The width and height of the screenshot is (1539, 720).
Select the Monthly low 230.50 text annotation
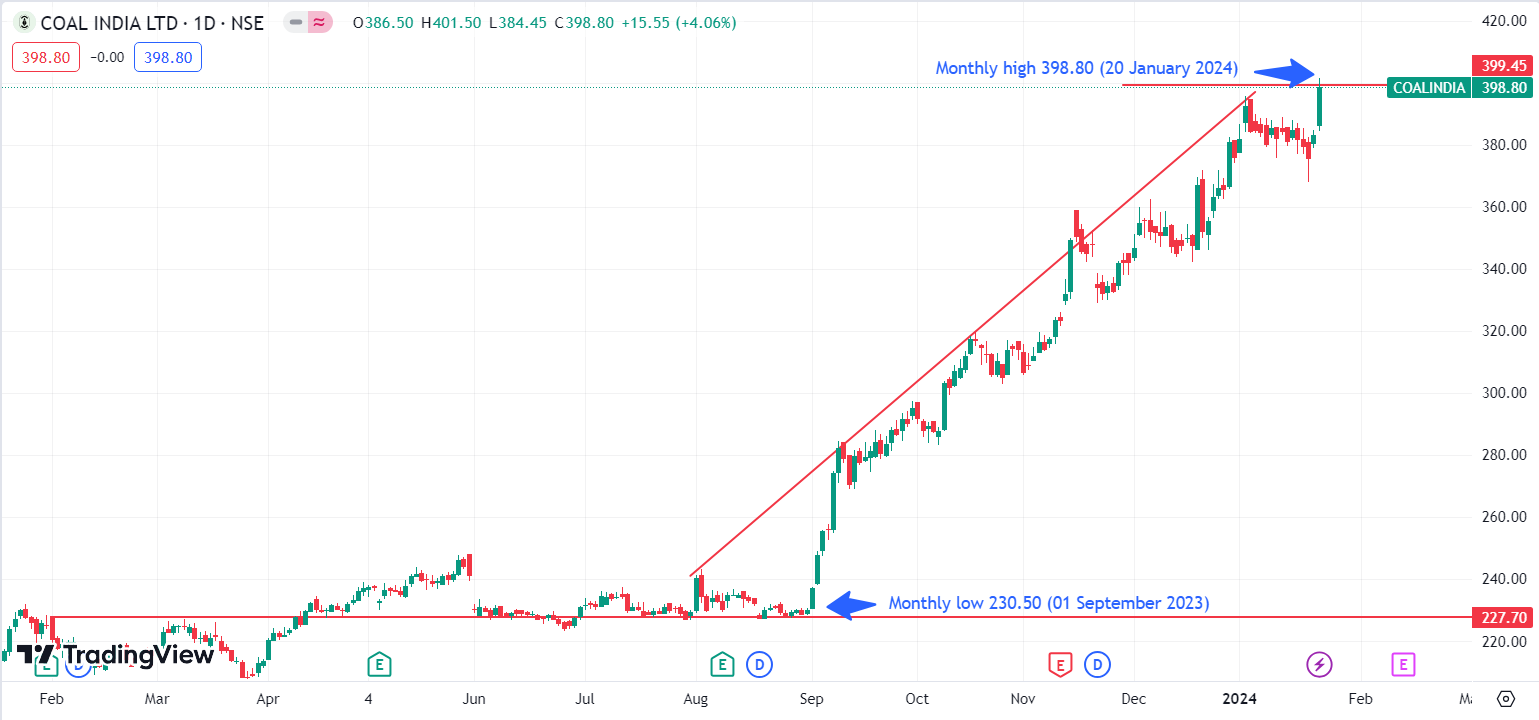[x=1048, y=603]
